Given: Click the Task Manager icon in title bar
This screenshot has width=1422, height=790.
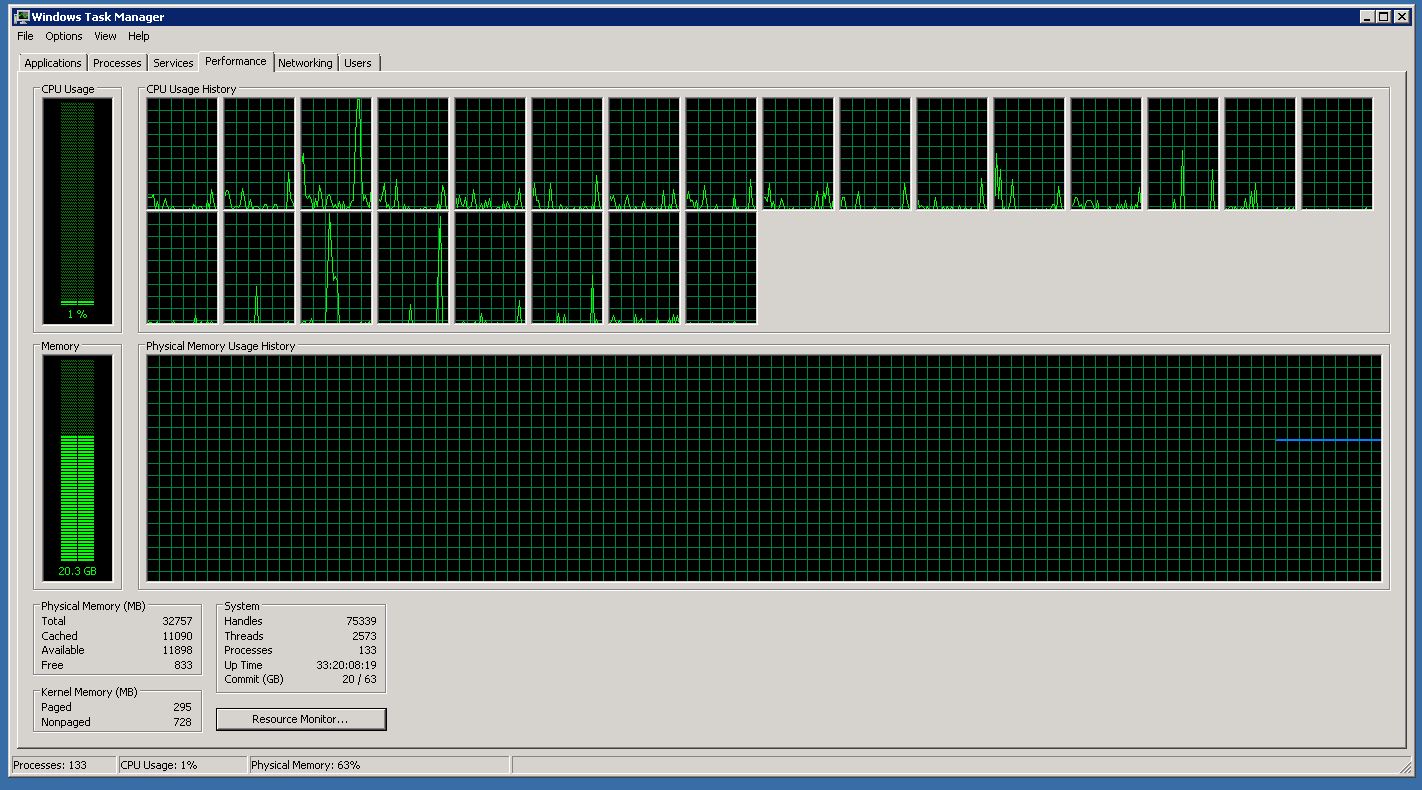Looking at the screenshot, I should (21, 16).
